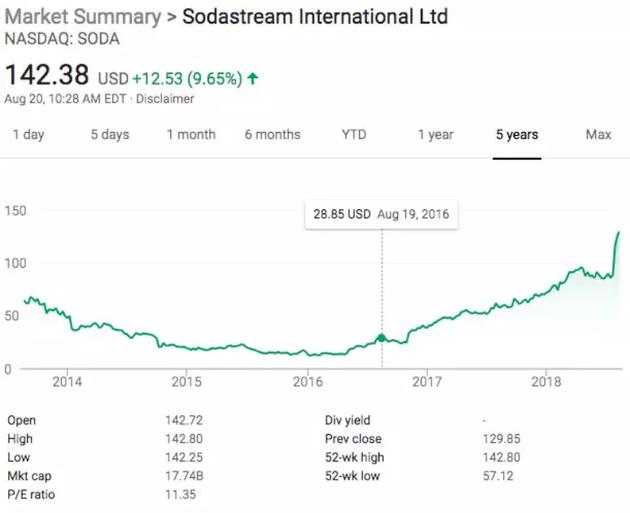Click the 2018 label on chart axis

coord(547,381)
